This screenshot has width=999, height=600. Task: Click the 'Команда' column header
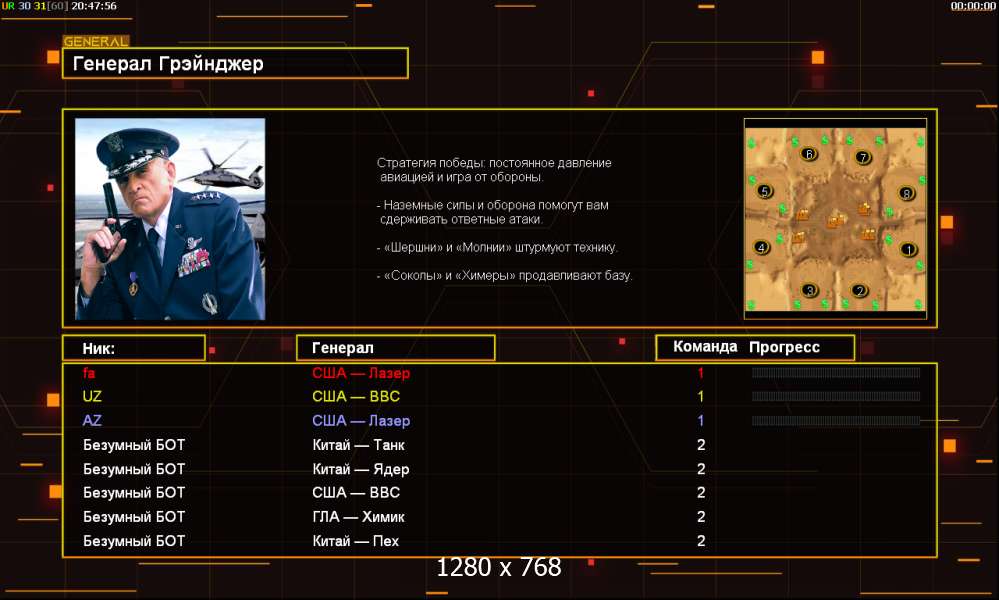point(705,346)
